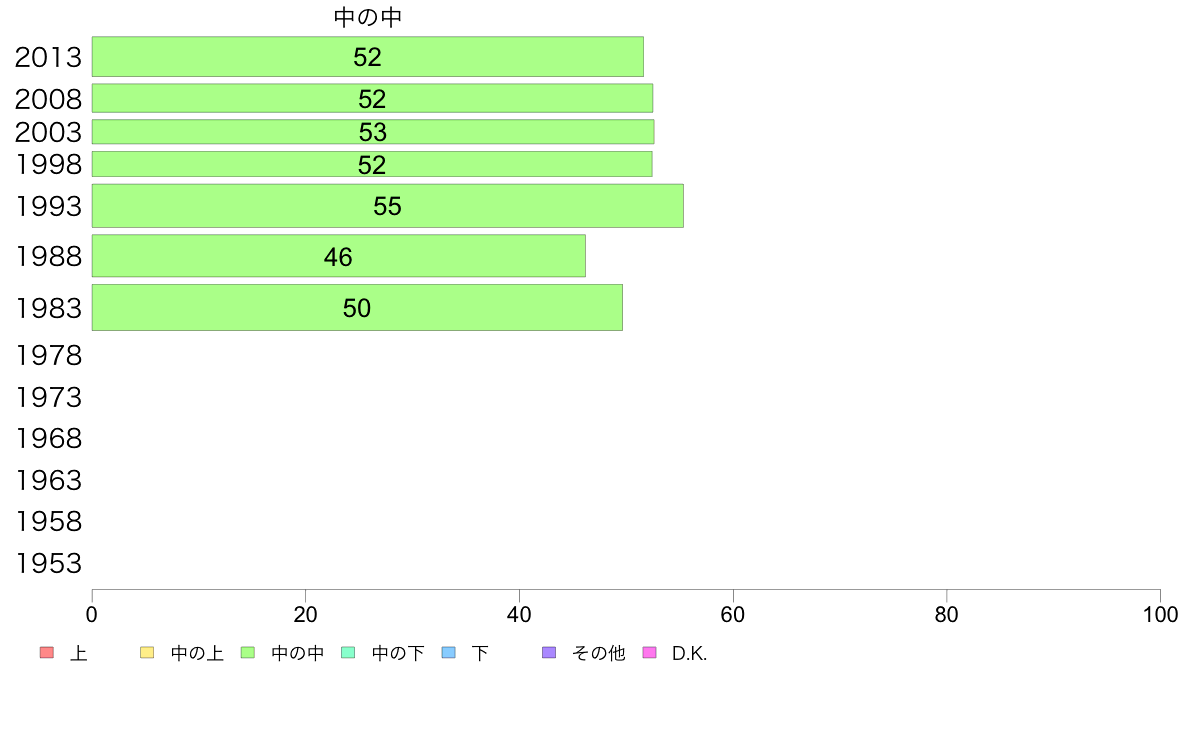Viewport: 1188px width, 736px height.
Task: Click the blue 下 legend swatch
Action: [x=449, y=653]
